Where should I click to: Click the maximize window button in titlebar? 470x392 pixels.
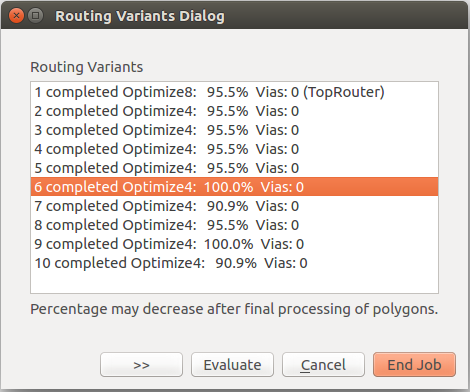pyautogui.click(x=36, y=16)
